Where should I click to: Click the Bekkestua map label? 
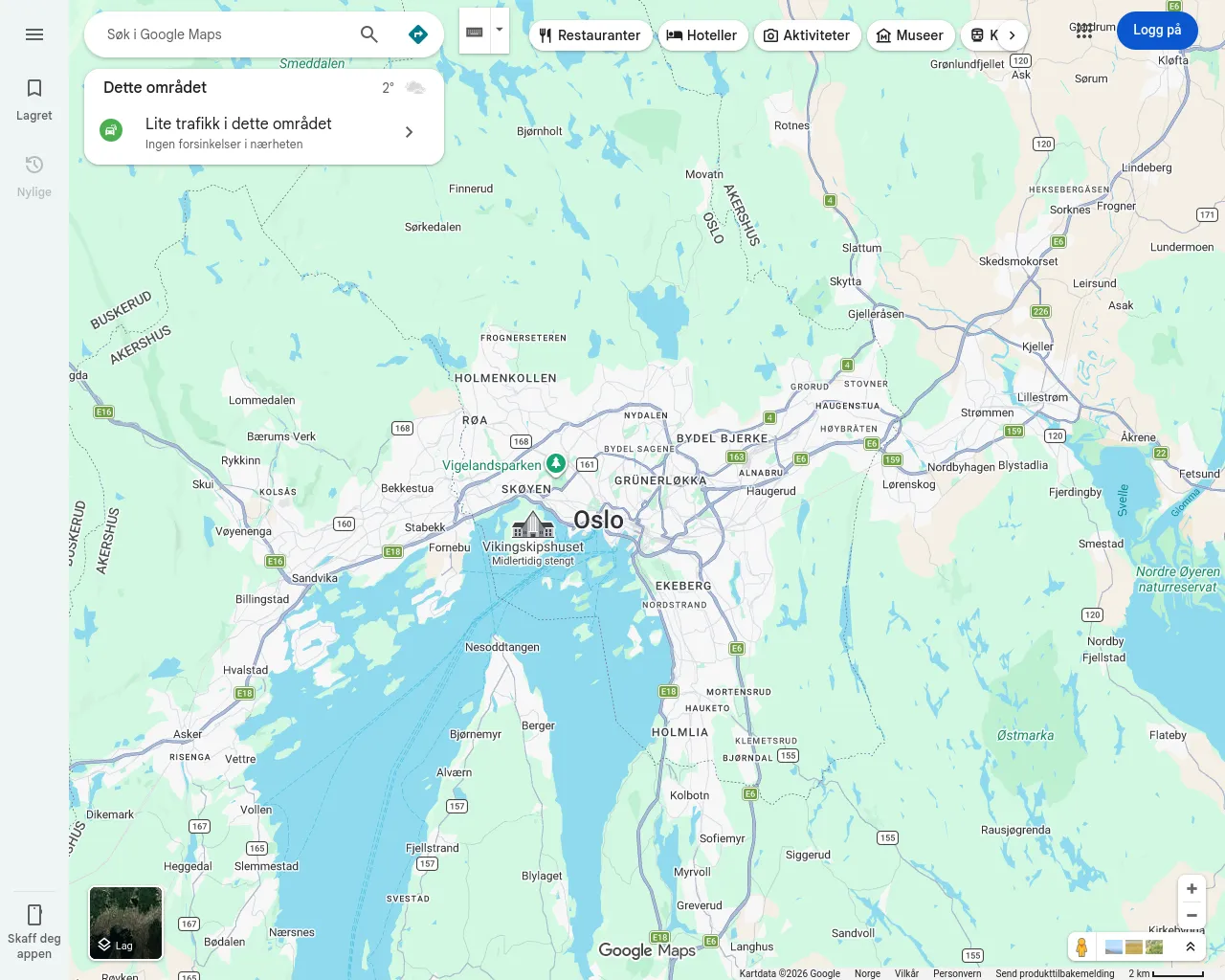tap(408, 488)
